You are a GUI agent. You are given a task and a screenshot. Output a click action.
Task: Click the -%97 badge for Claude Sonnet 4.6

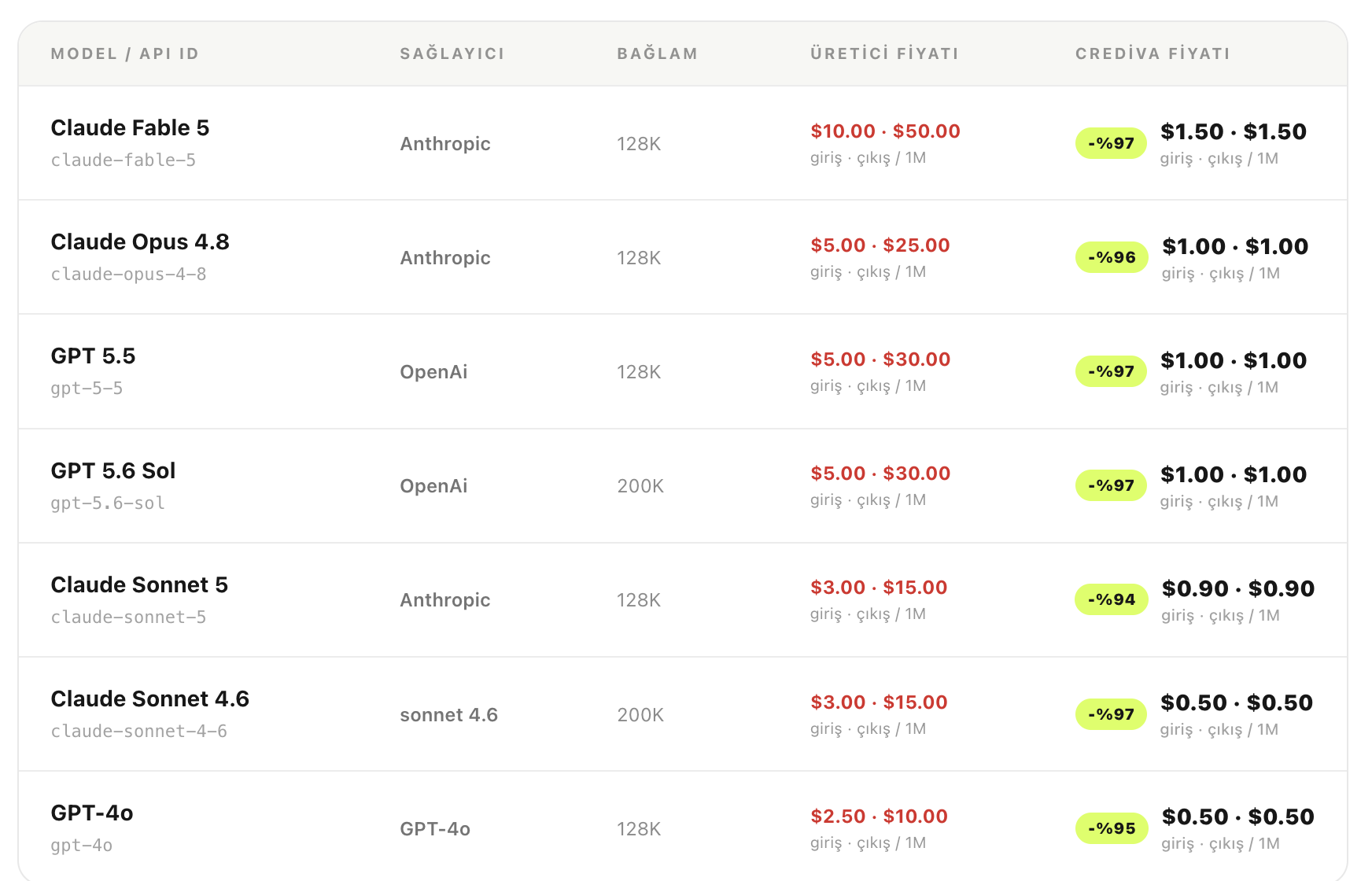point(1111,714)
